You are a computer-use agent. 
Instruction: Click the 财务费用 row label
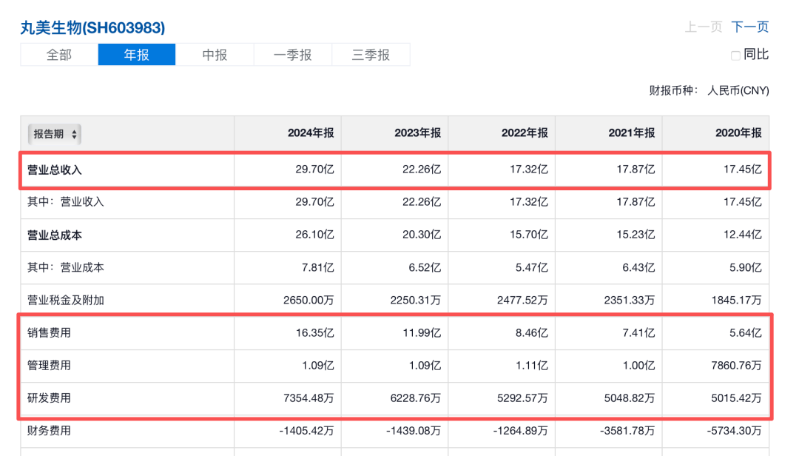tap(49, 431)
